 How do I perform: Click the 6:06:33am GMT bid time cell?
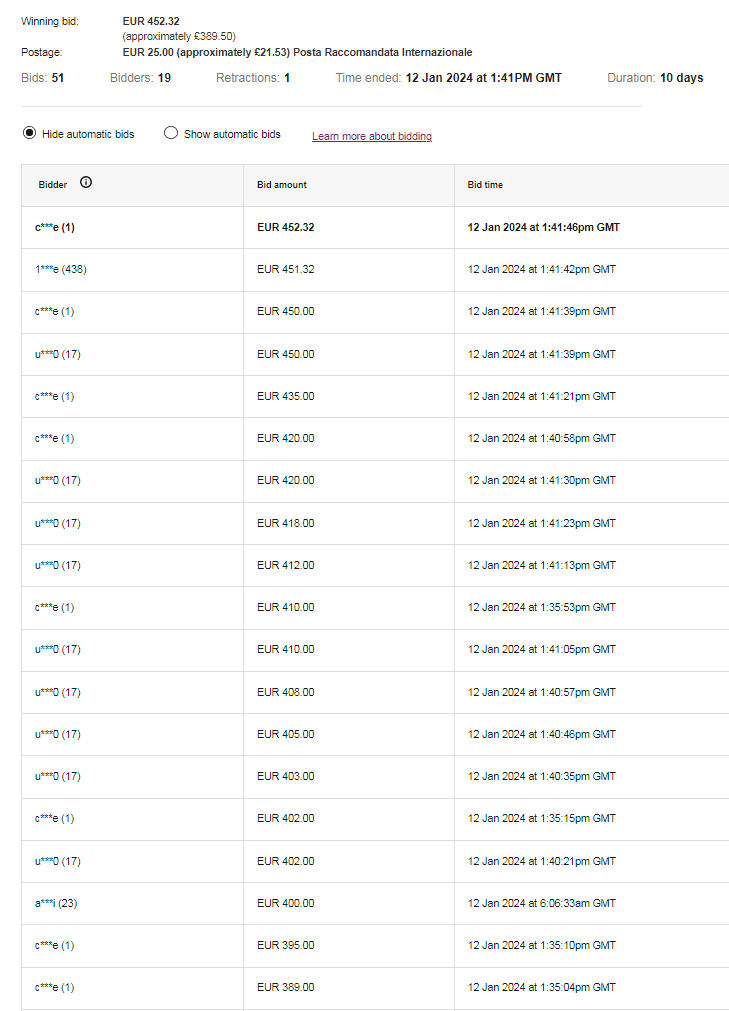pyautogui.click(x=541, y=903)
